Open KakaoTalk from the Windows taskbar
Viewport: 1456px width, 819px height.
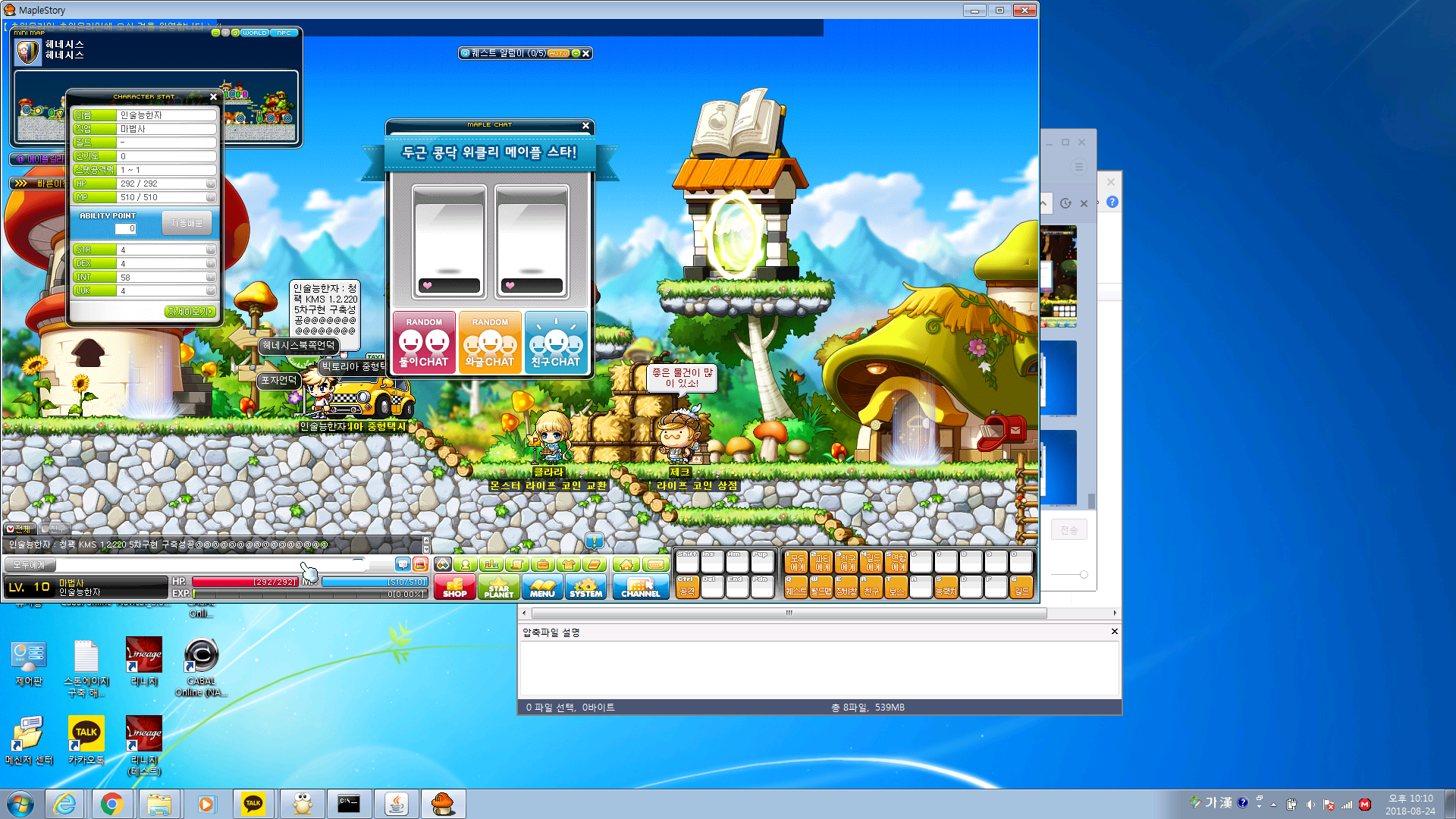tap(253, 804)
